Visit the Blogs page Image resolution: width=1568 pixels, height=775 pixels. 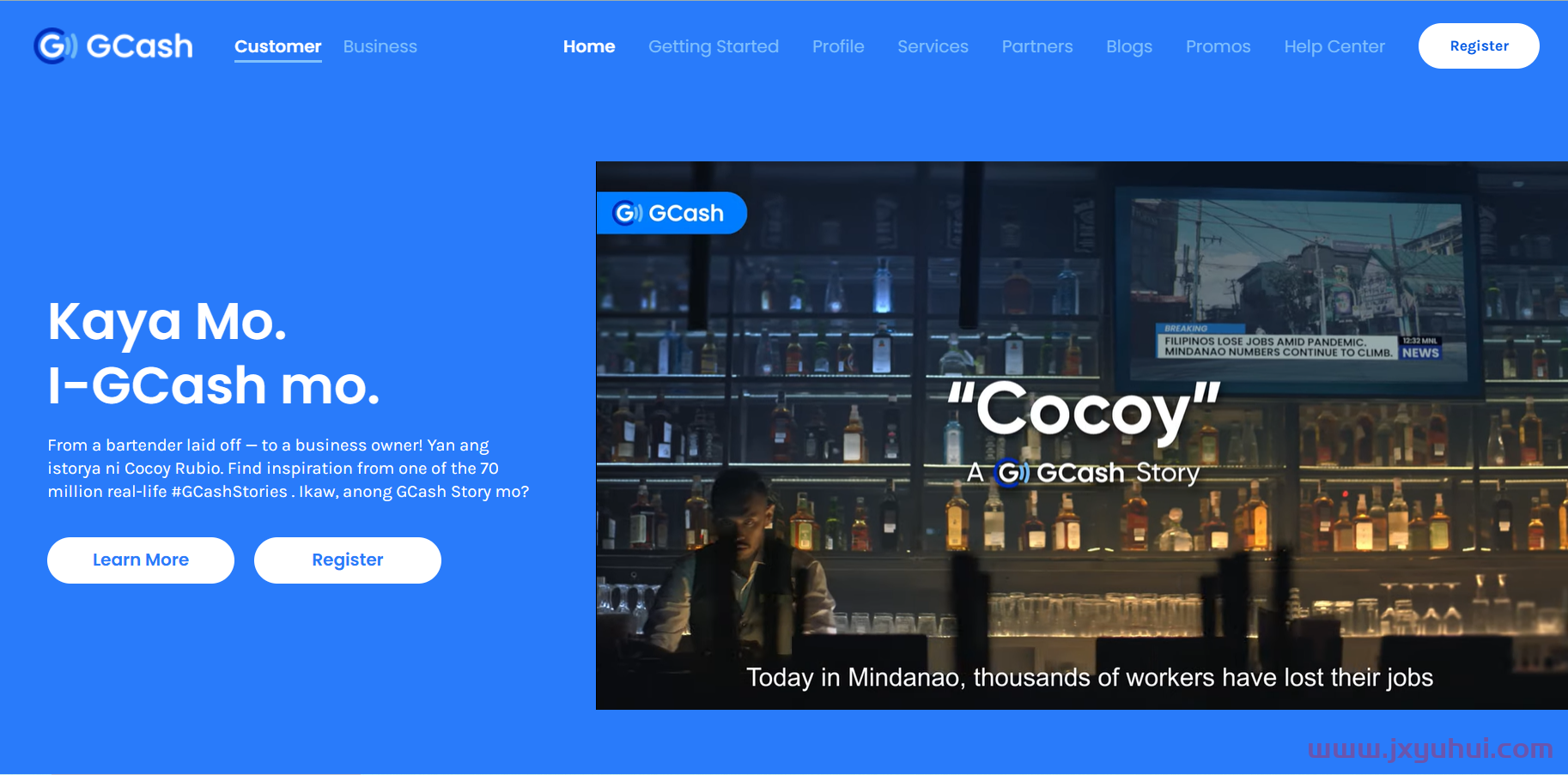(x=1129, y=46)
